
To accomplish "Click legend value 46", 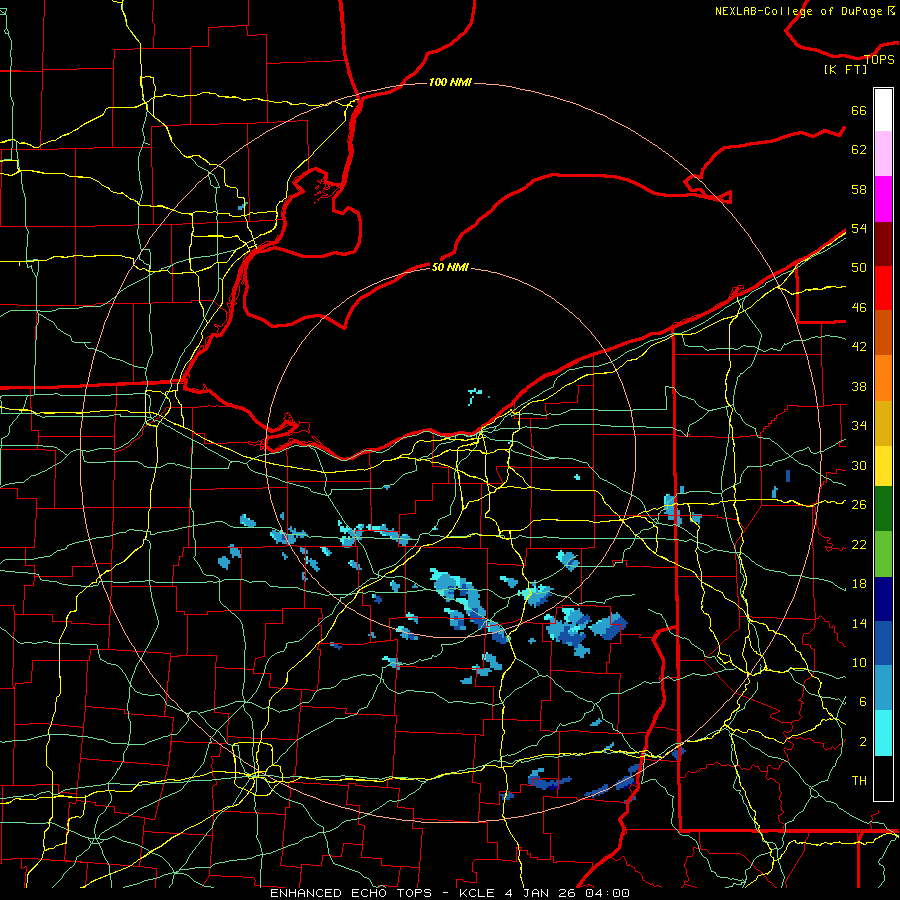I will [x=859, y=308].
